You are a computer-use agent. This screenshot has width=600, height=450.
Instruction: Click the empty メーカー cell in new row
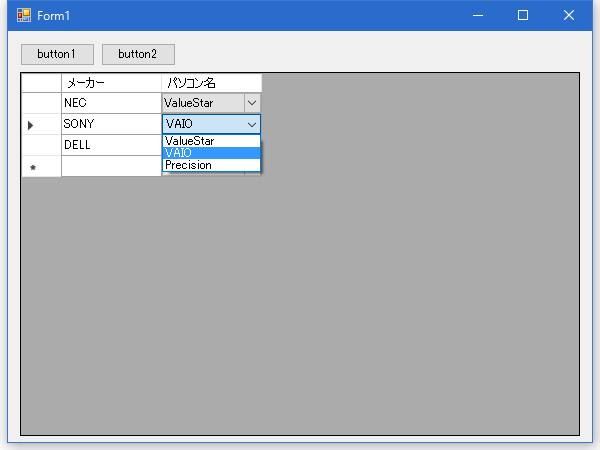111,167
